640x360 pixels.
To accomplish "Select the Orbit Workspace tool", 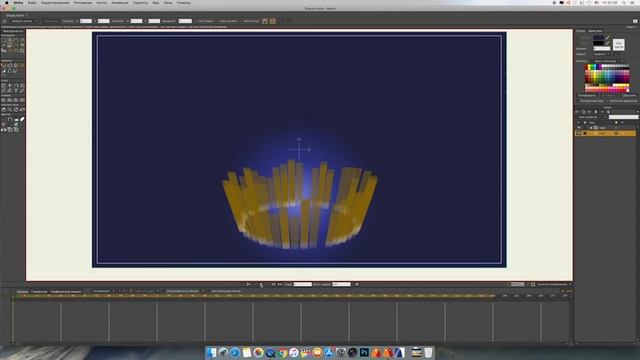I will point(22,110).
